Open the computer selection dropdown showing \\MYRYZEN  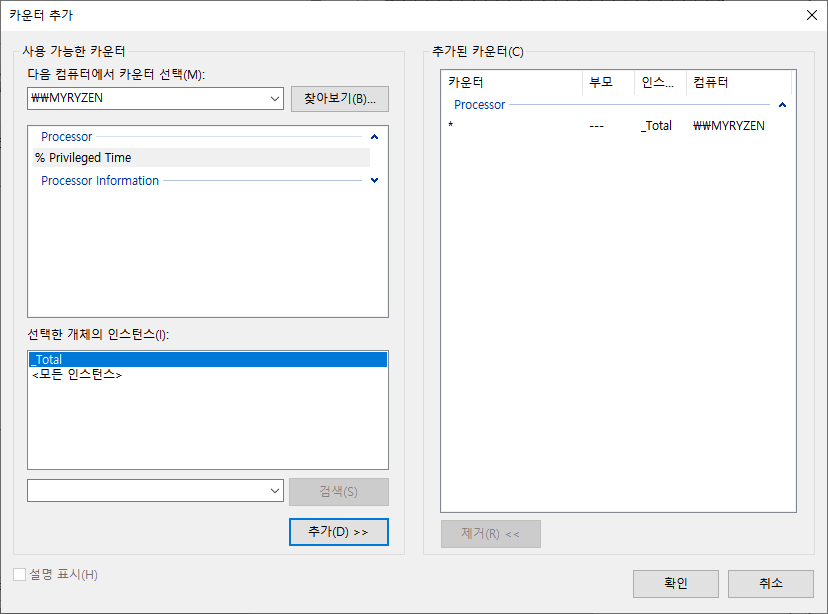(275, 98)
